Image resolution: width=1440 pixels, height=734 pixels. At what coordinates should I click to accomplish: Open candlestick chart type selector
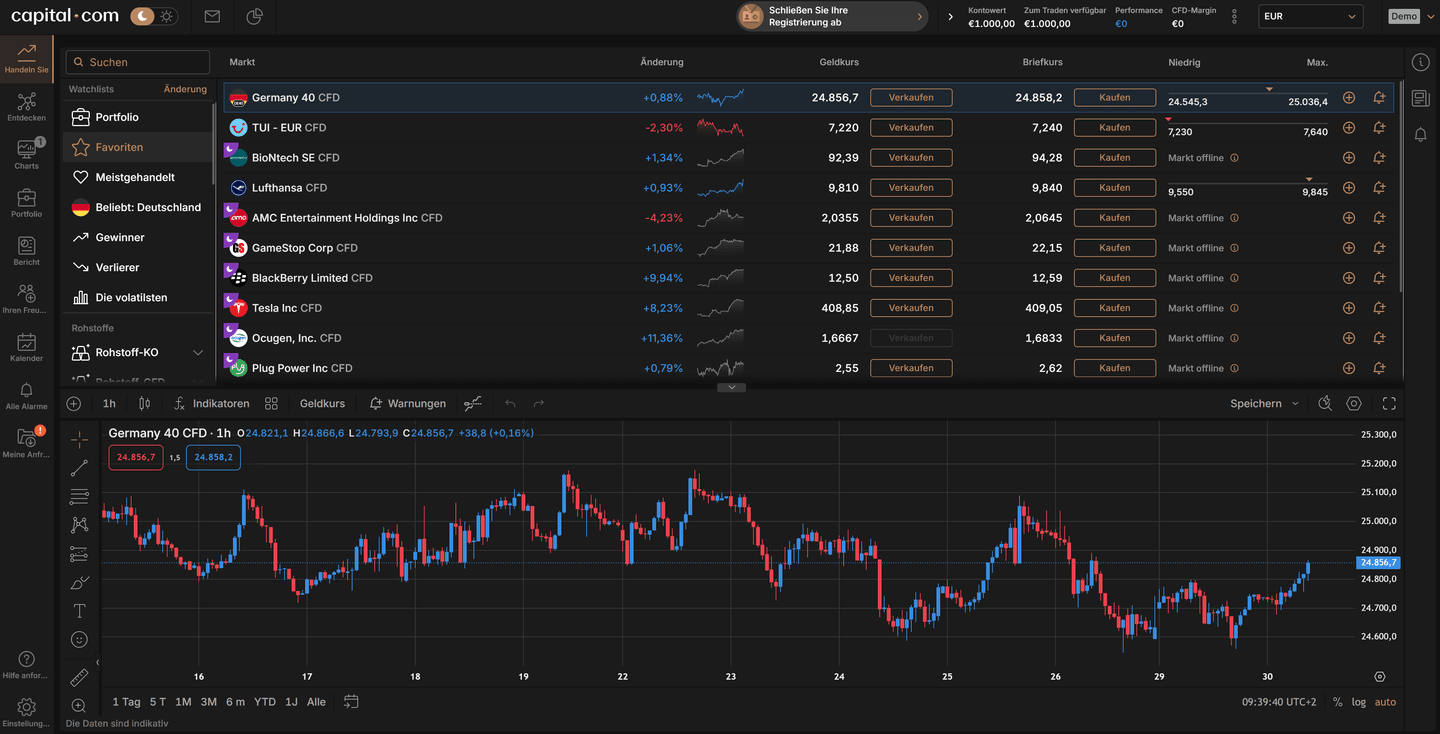click(145, 403)
